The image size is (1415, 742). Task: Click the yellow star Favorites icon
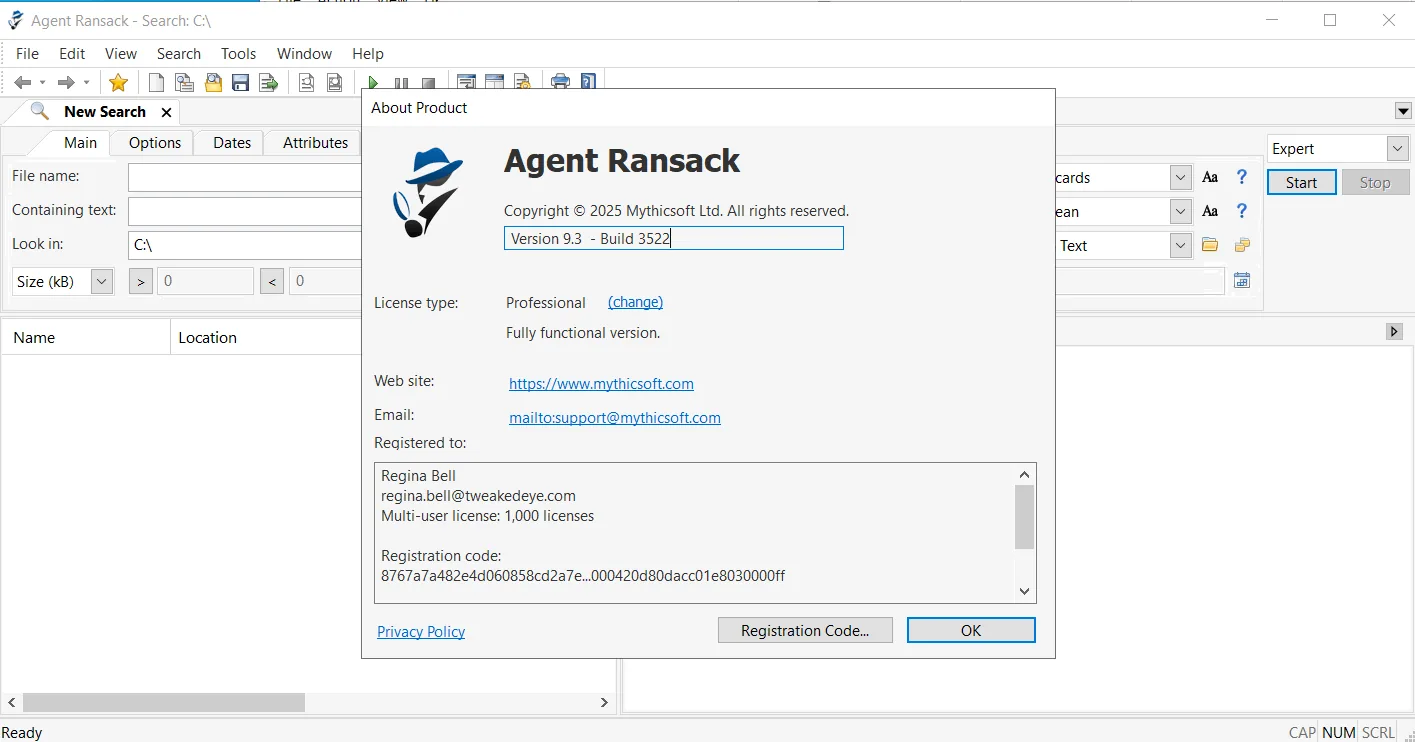tap(118, 82)
